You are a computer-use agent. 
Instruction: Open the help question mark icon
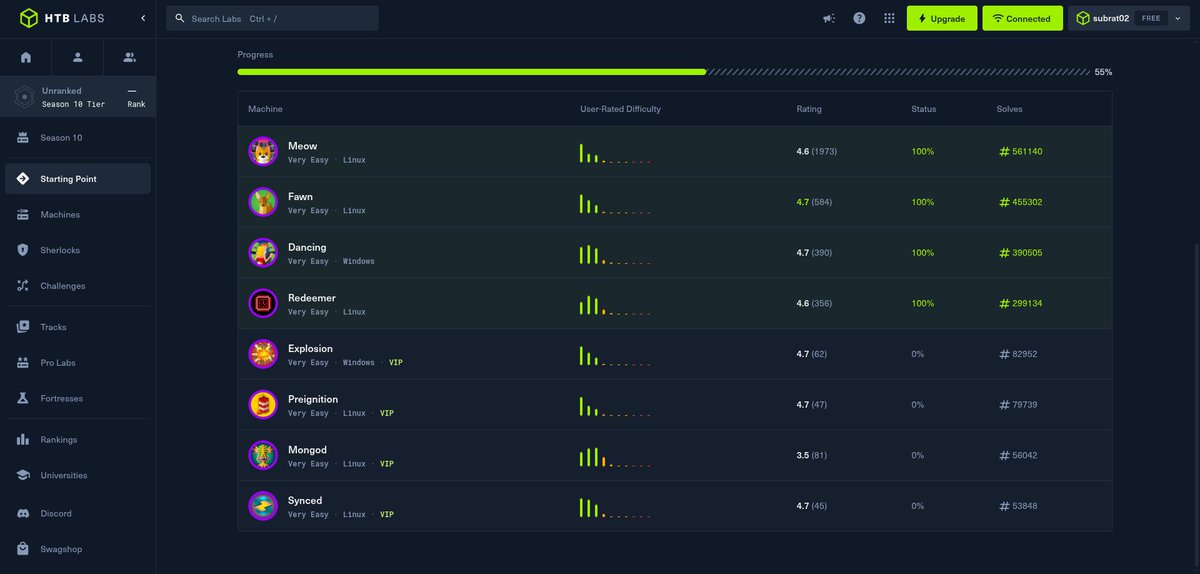[x=859, y=18]
